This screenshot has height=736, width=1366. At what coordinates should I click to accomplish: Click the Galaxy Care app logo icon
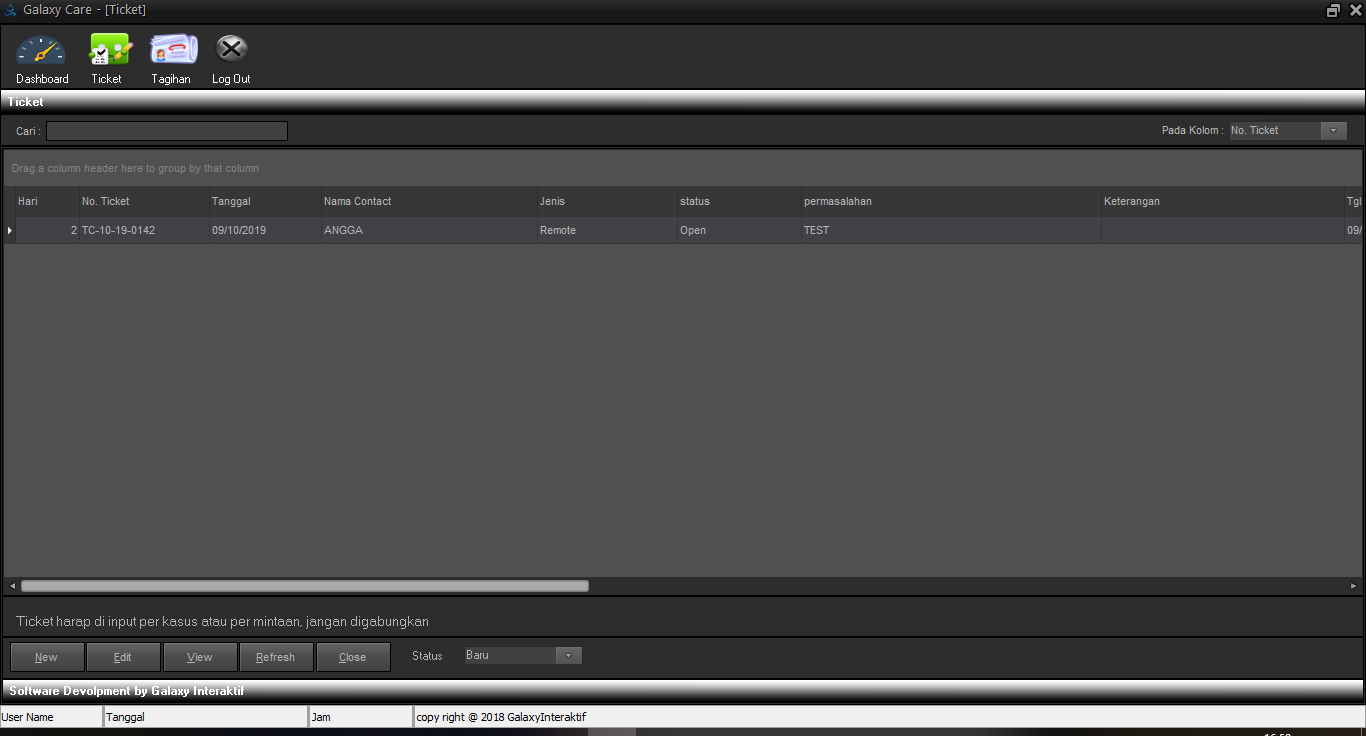pos(11,10)
